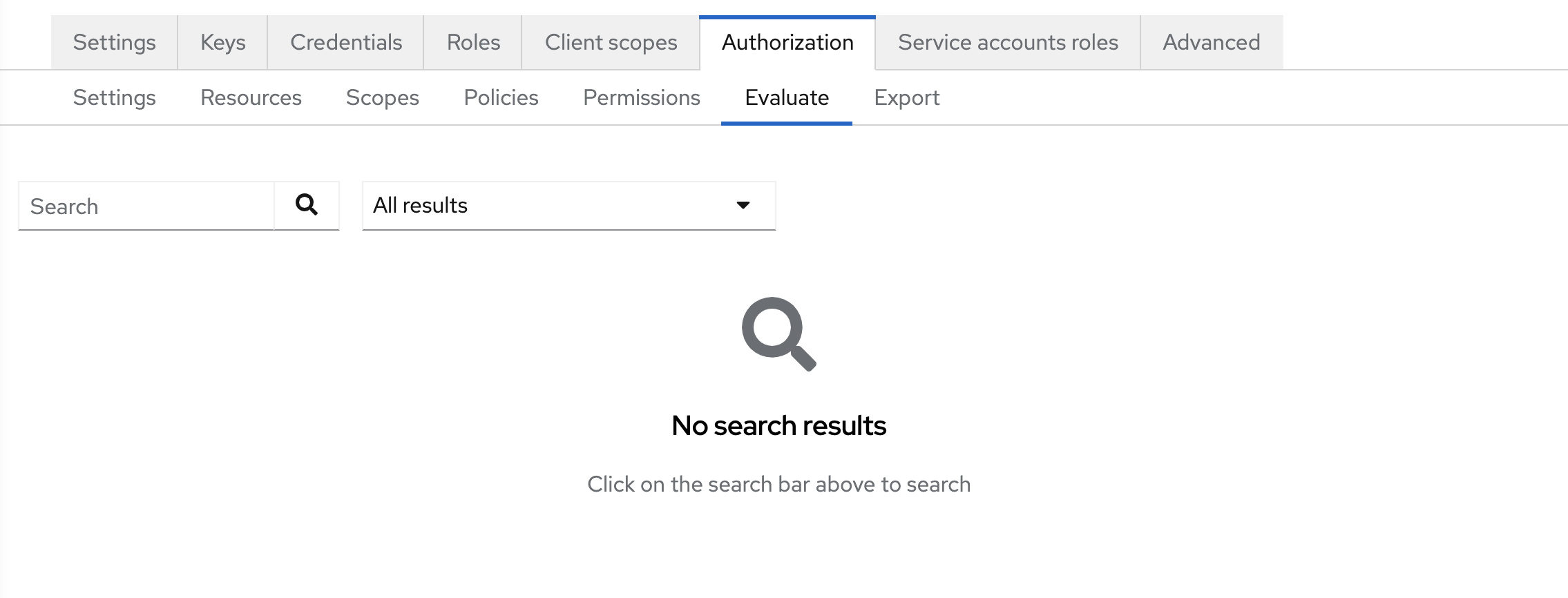Viewport: 1568px width, 598px height.
Task: Open the Client scopes tab
Action: [611, 42]
